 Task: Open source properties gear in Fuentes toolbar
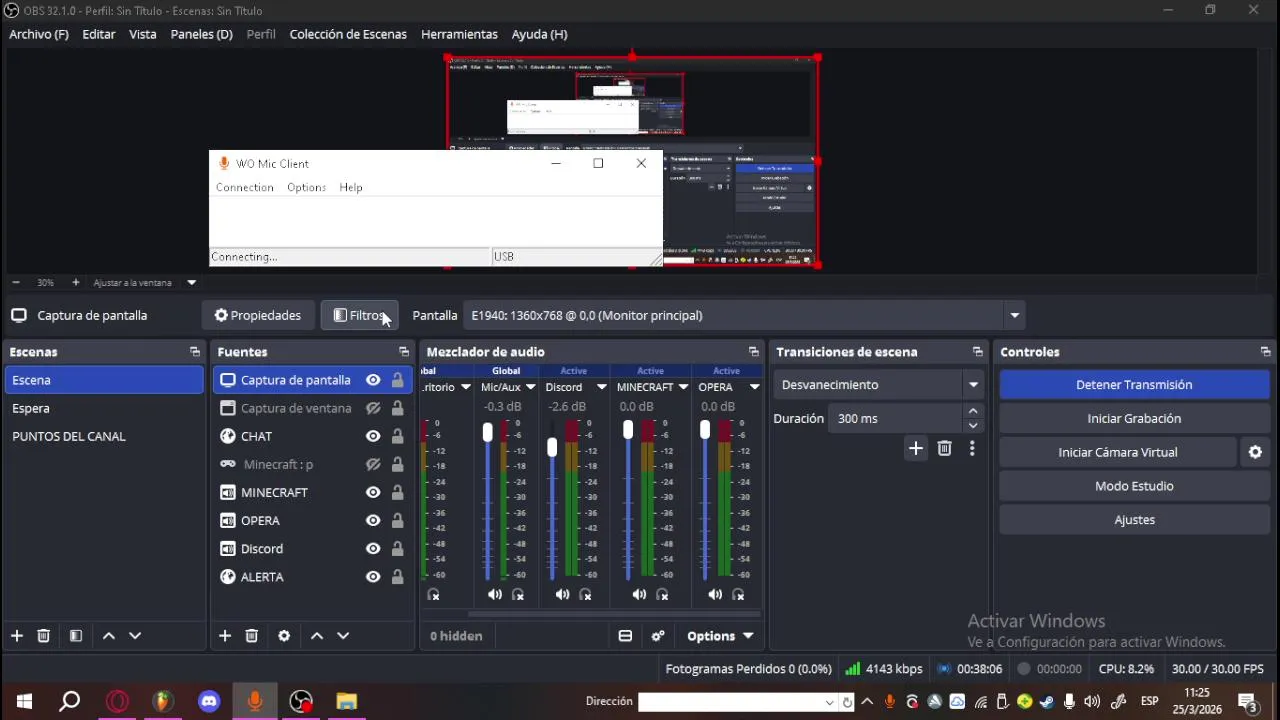284,636
